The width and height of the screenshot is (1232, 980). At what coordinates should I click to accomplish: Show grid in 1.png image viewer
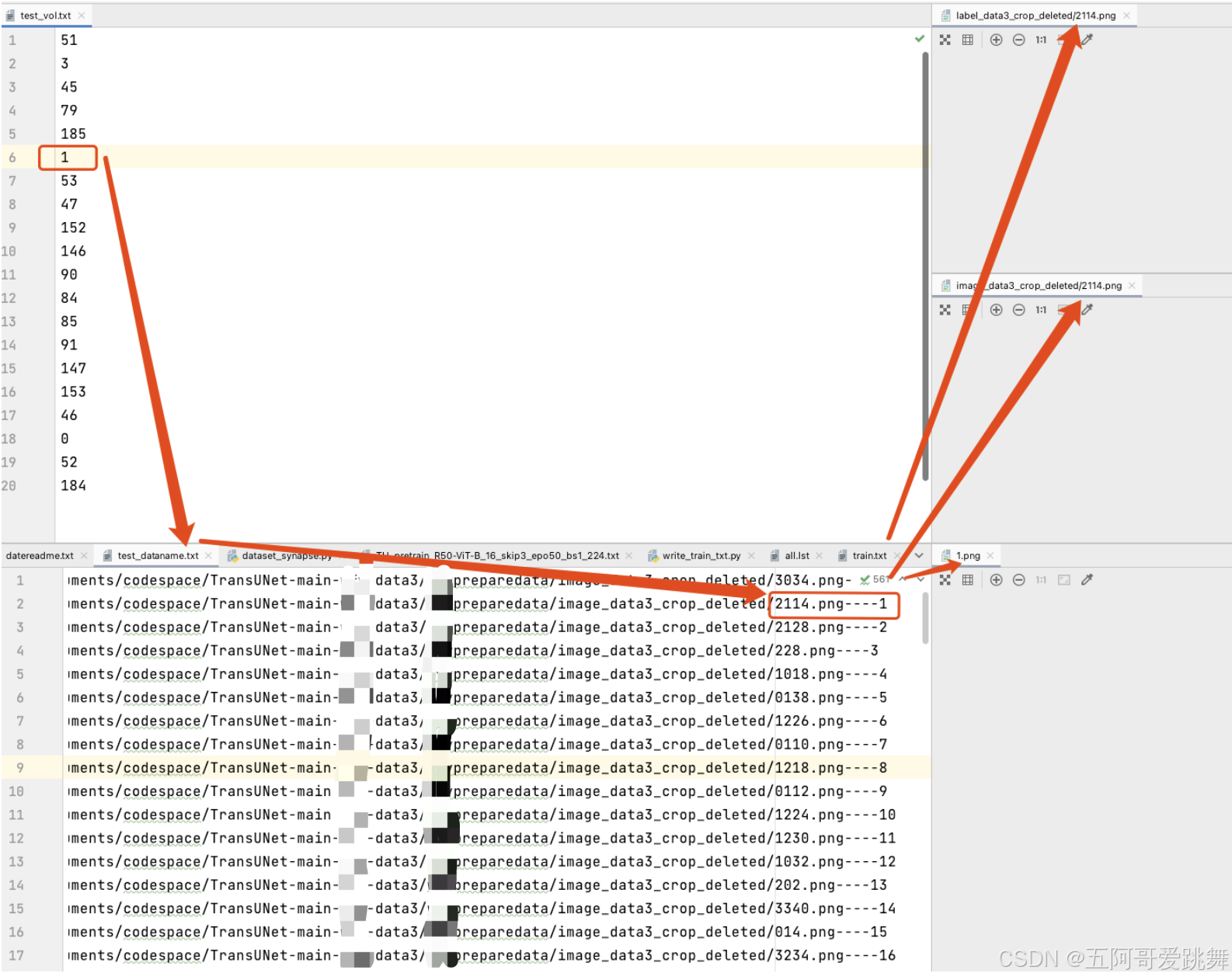click(x=967, y=579)
